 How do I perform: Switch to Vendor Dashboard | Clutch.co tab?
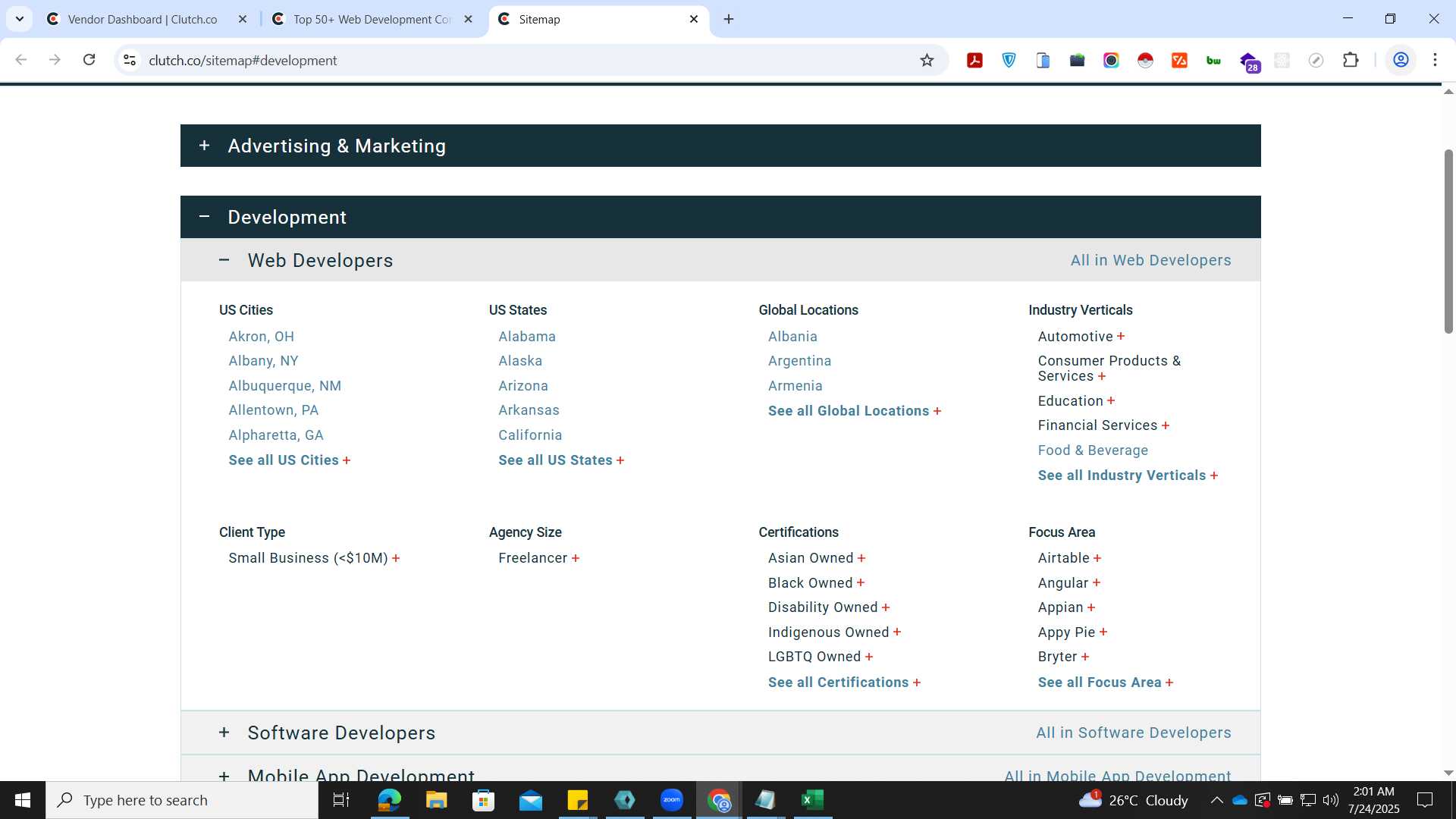click(143, 19)
